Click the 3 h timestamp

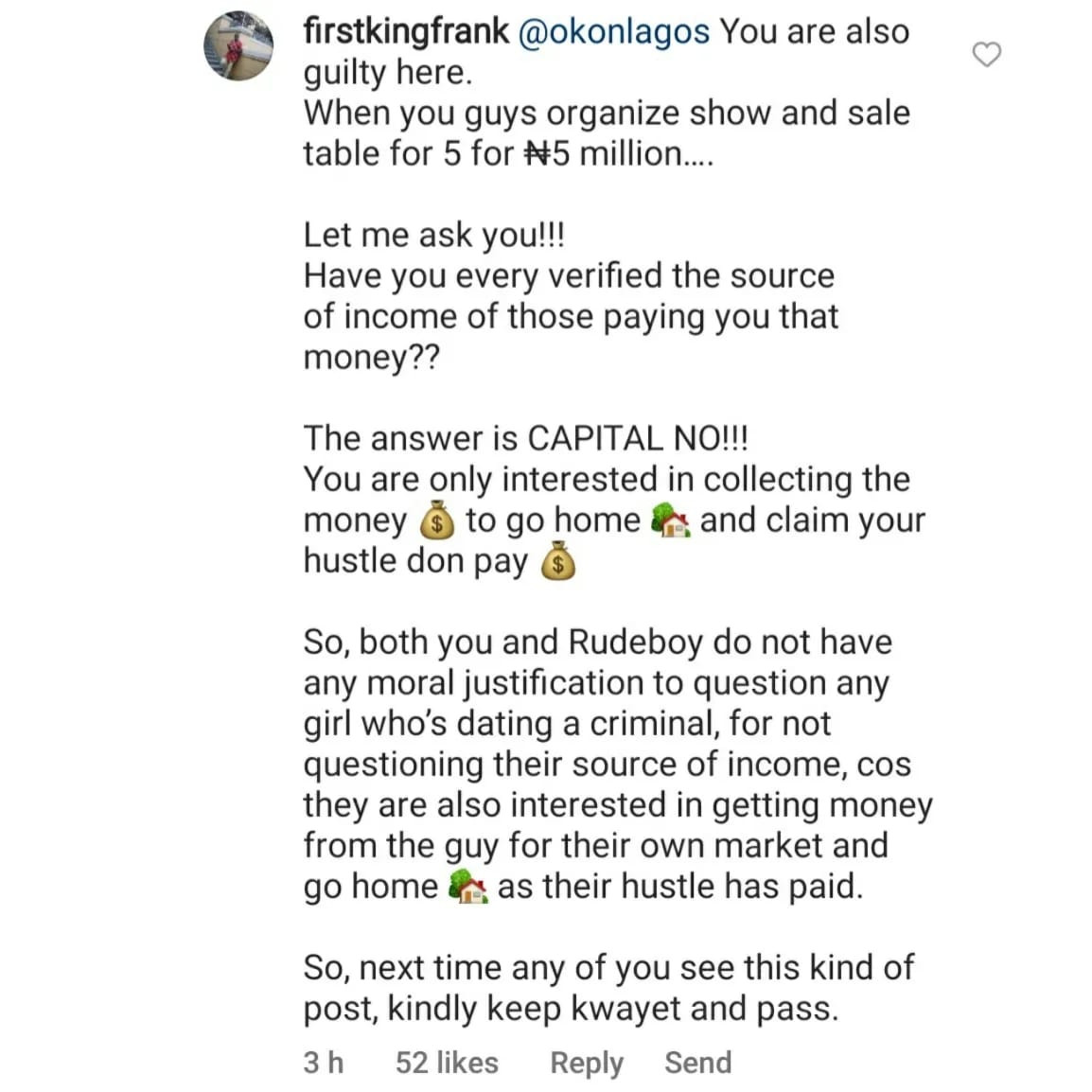coord(323,1063)
